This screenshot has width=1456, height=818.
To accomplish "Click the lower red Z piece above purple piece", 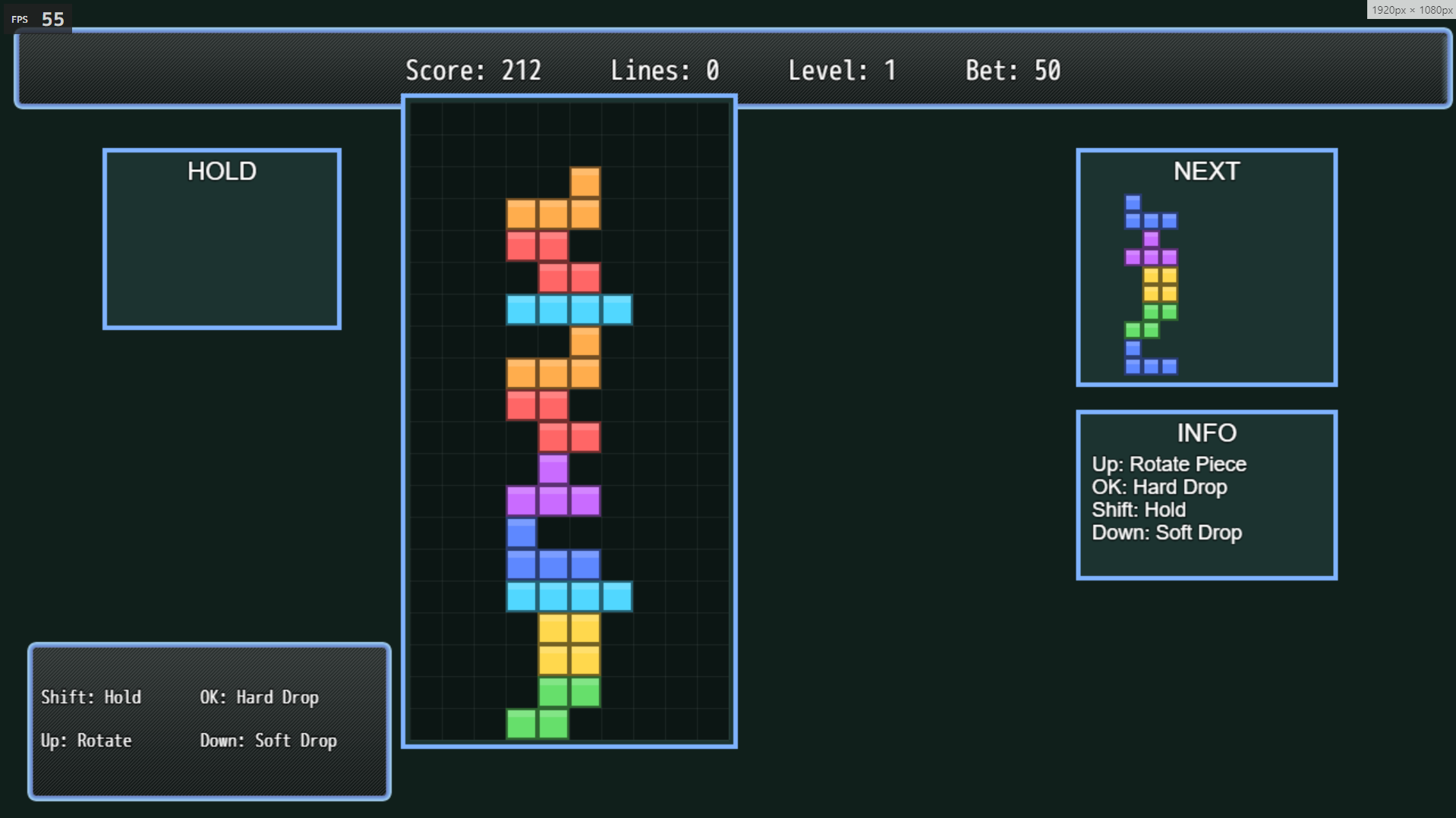I will (553, 421).
